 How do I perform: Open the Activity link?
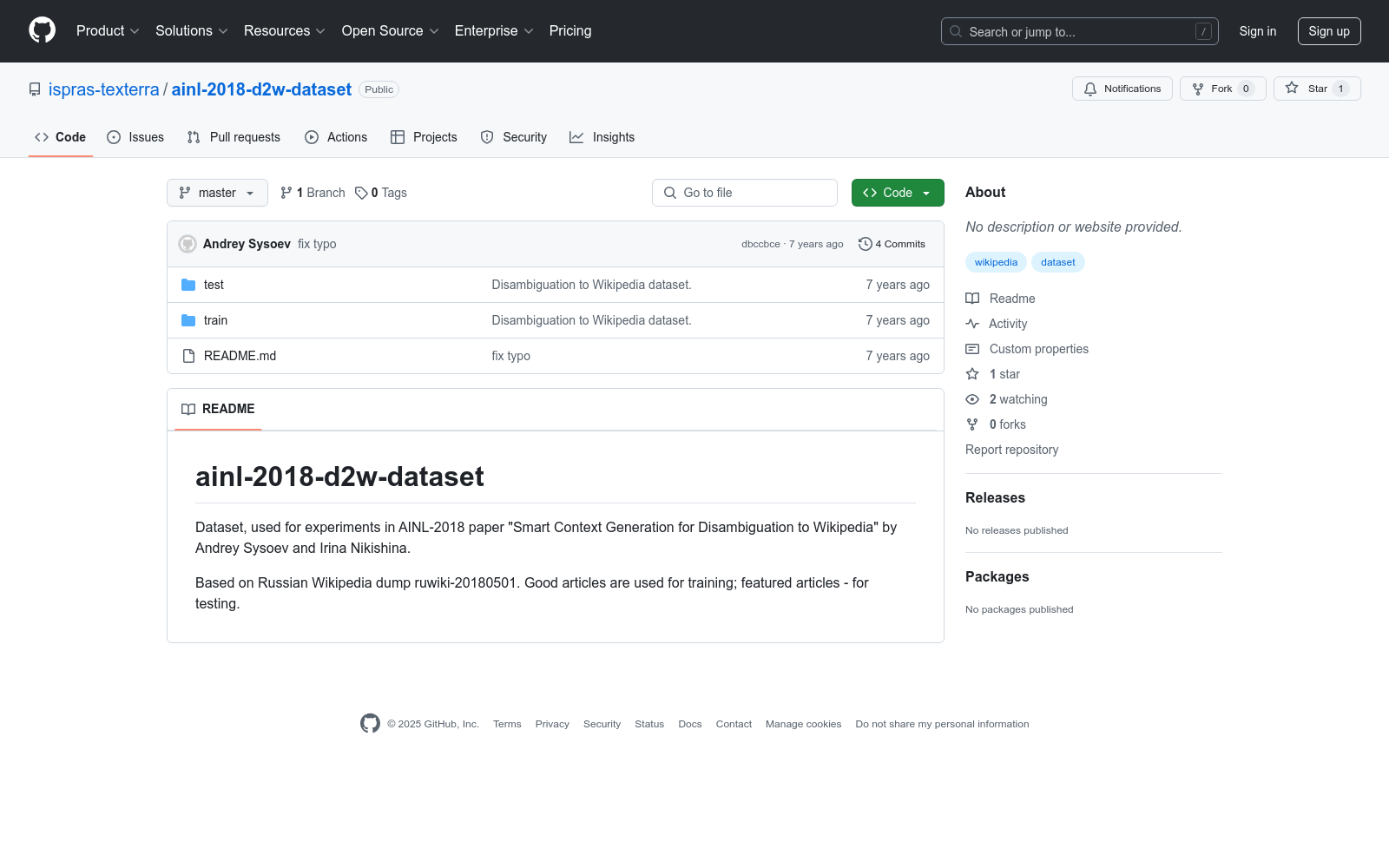[997, 324]
